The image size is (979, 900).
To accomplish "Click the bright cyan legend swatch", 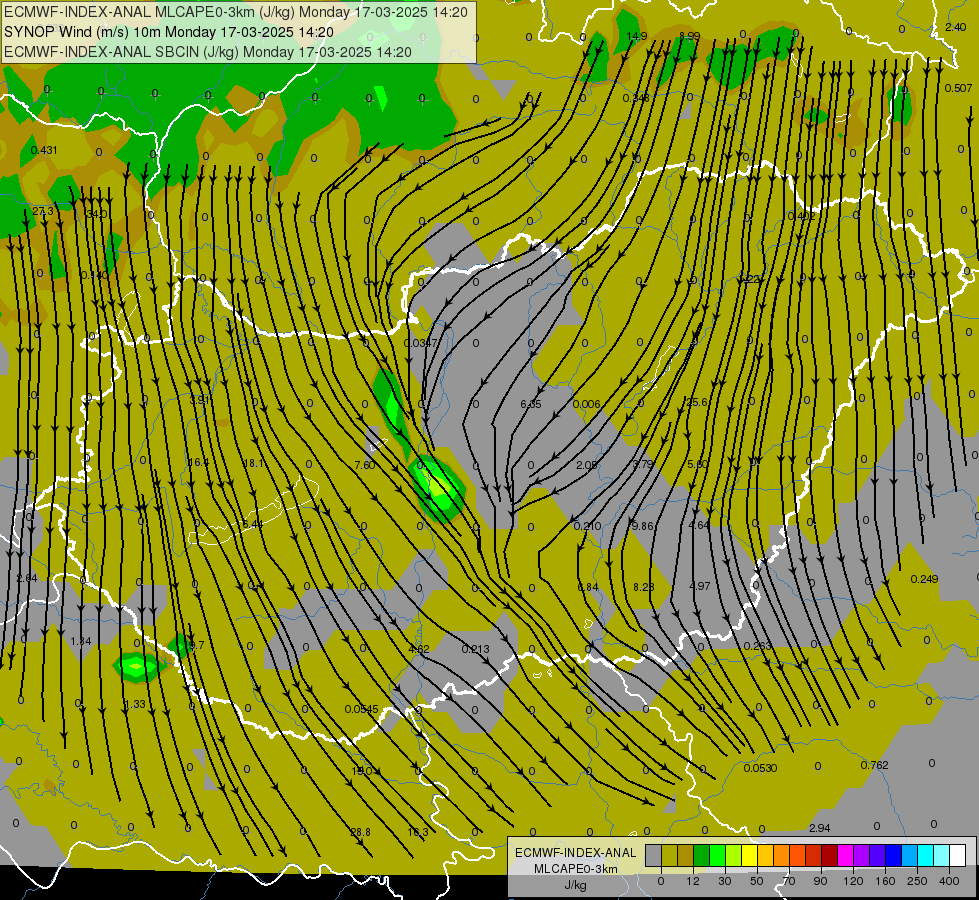I will (x=925, y=856).
